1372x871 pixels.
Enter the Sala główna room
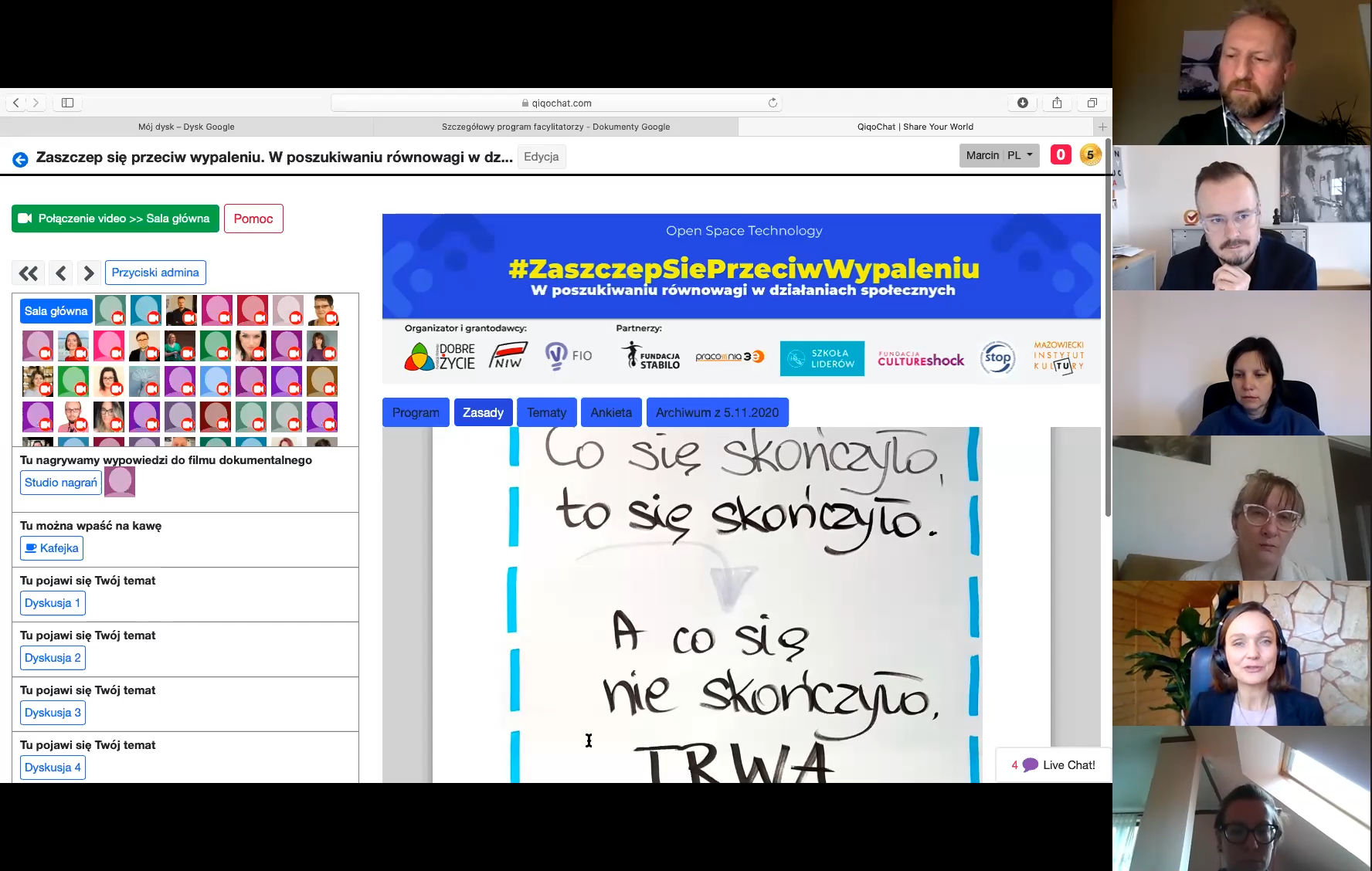(56, 311)
